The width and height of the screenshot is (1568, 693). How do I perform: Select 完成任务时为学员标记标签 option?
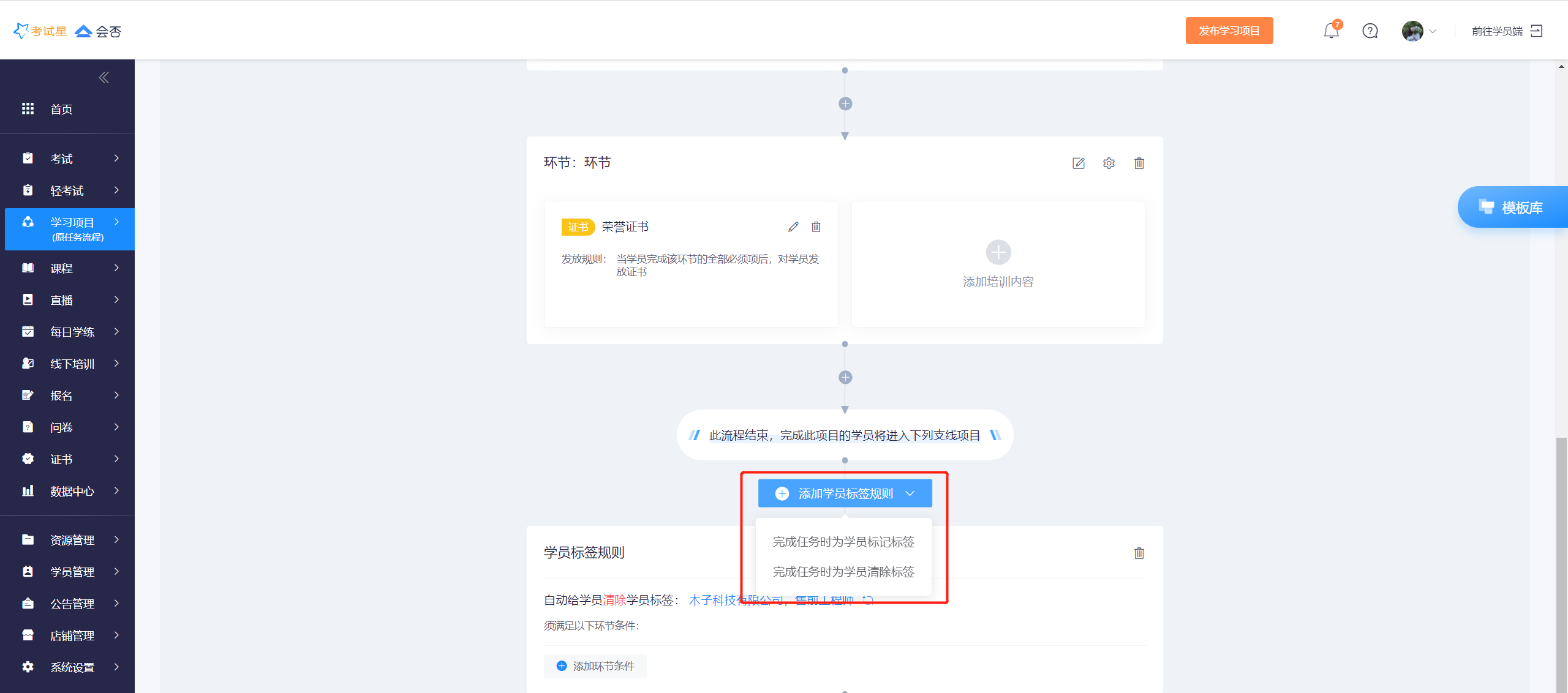point(843,542)
